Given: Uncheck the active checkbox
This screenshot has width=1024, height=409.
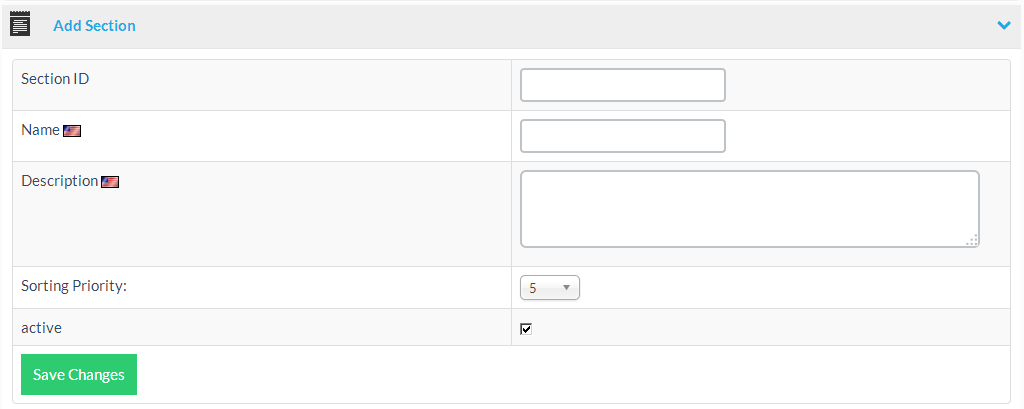Looking at the screenshot, I should pos(526,329).
